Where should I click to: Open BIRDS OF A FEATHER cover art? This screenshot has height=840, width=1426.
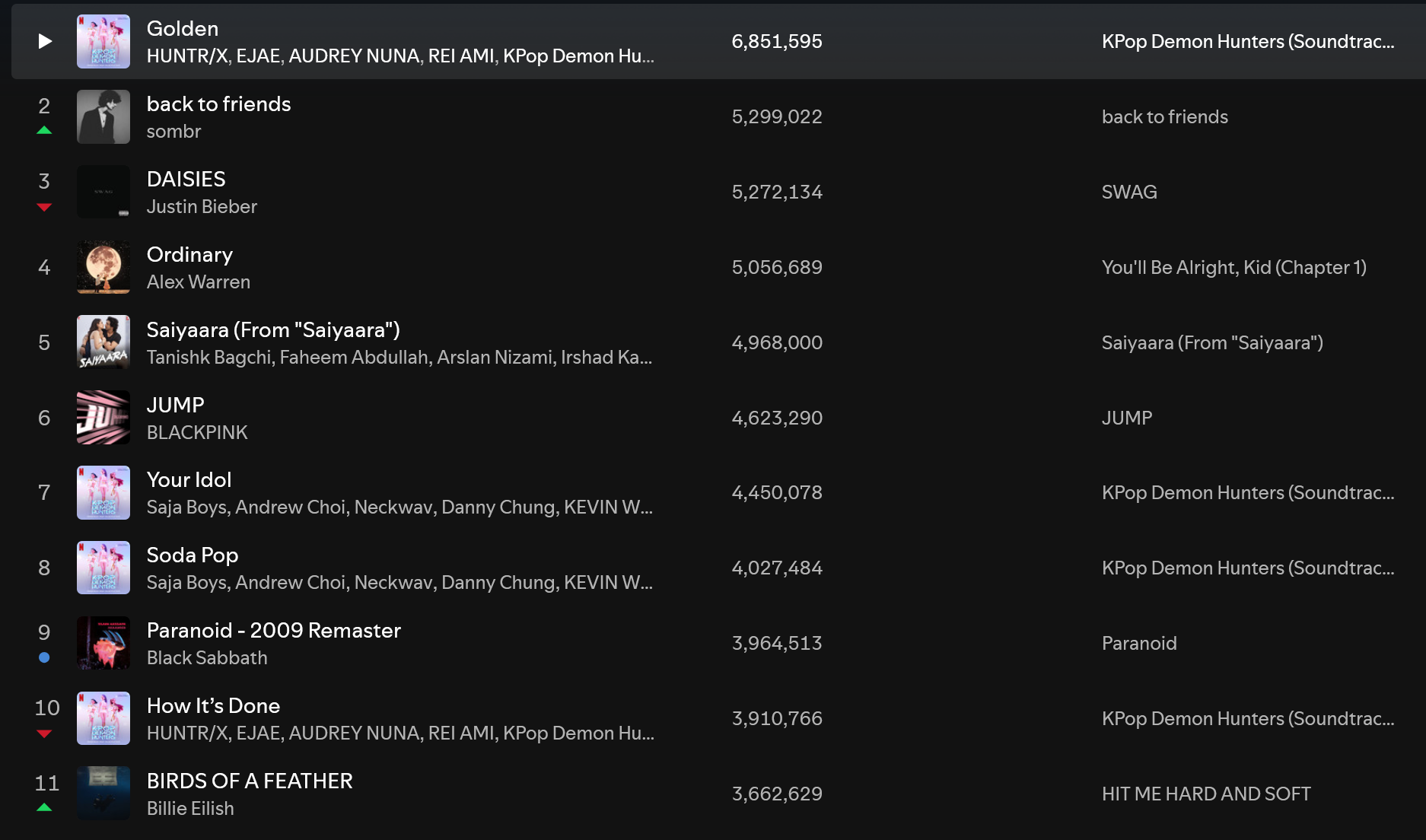pos(103,794)
